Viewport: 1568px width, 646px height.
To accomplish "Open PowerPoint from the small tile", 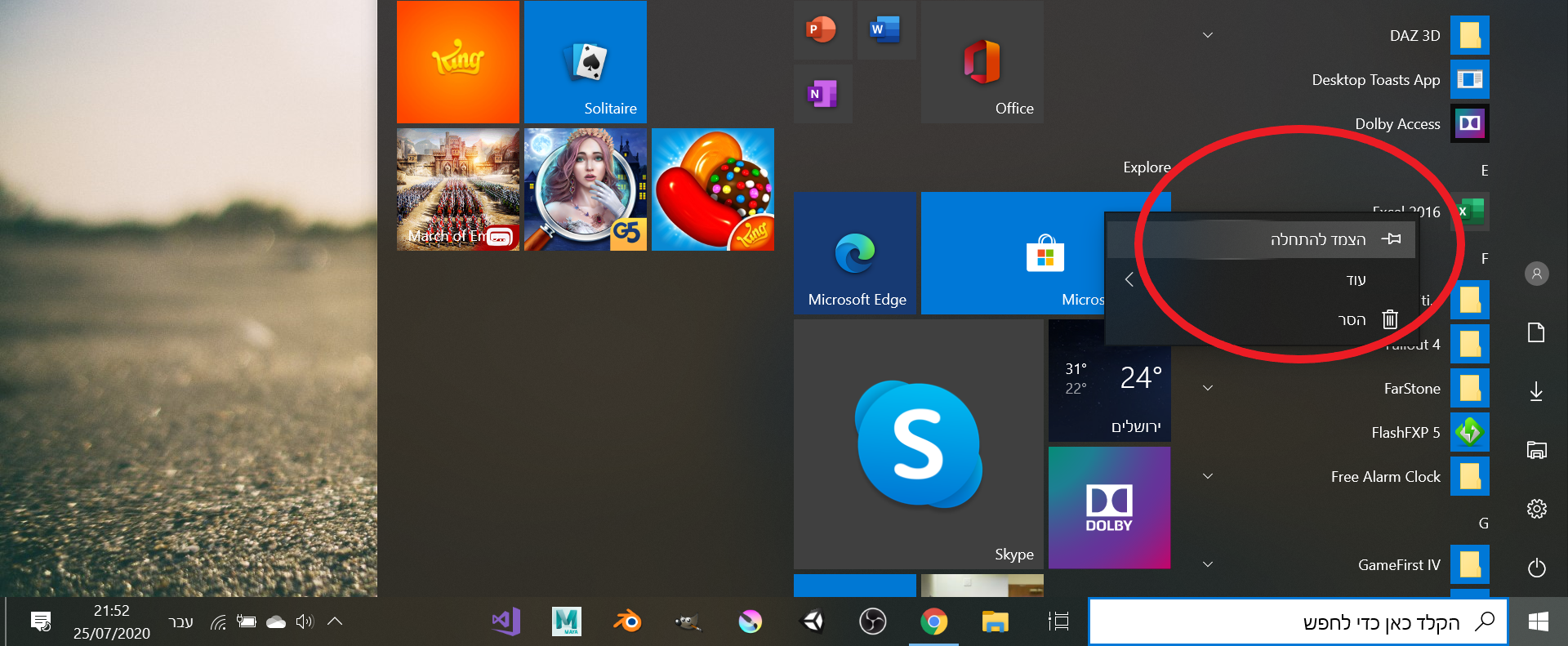I will 822,30.
